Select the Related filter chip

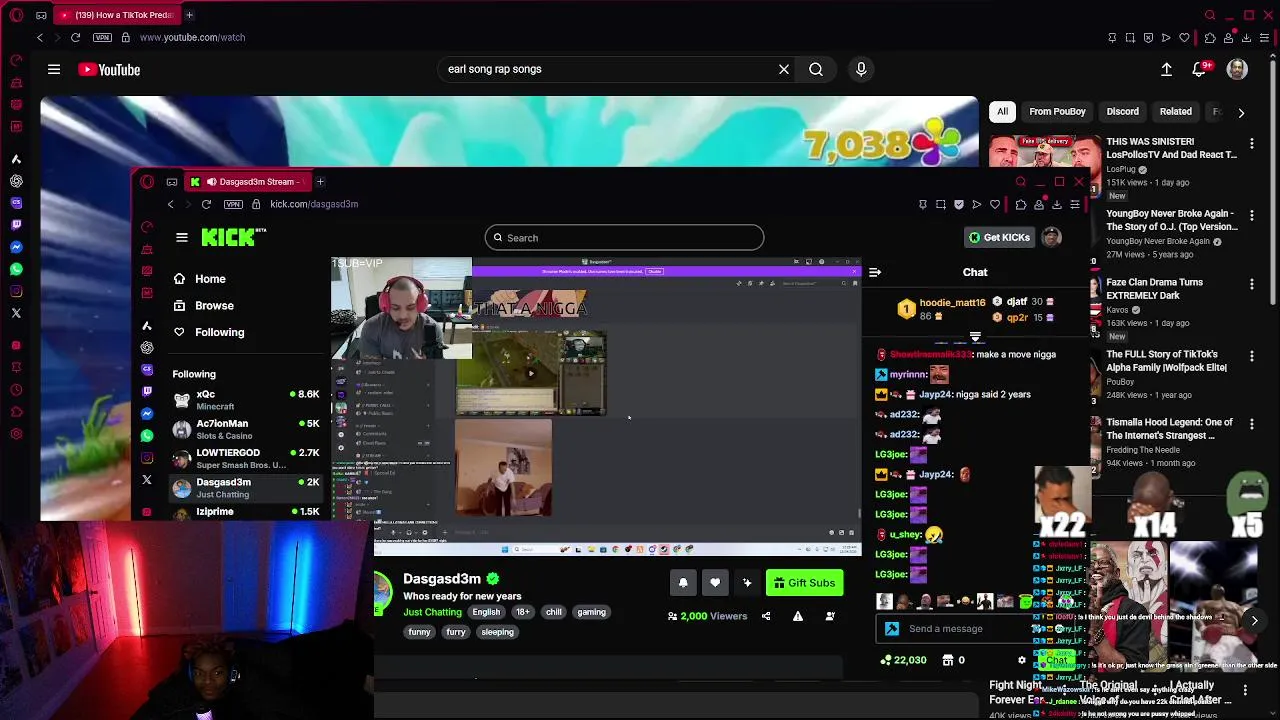point(1176,112)
